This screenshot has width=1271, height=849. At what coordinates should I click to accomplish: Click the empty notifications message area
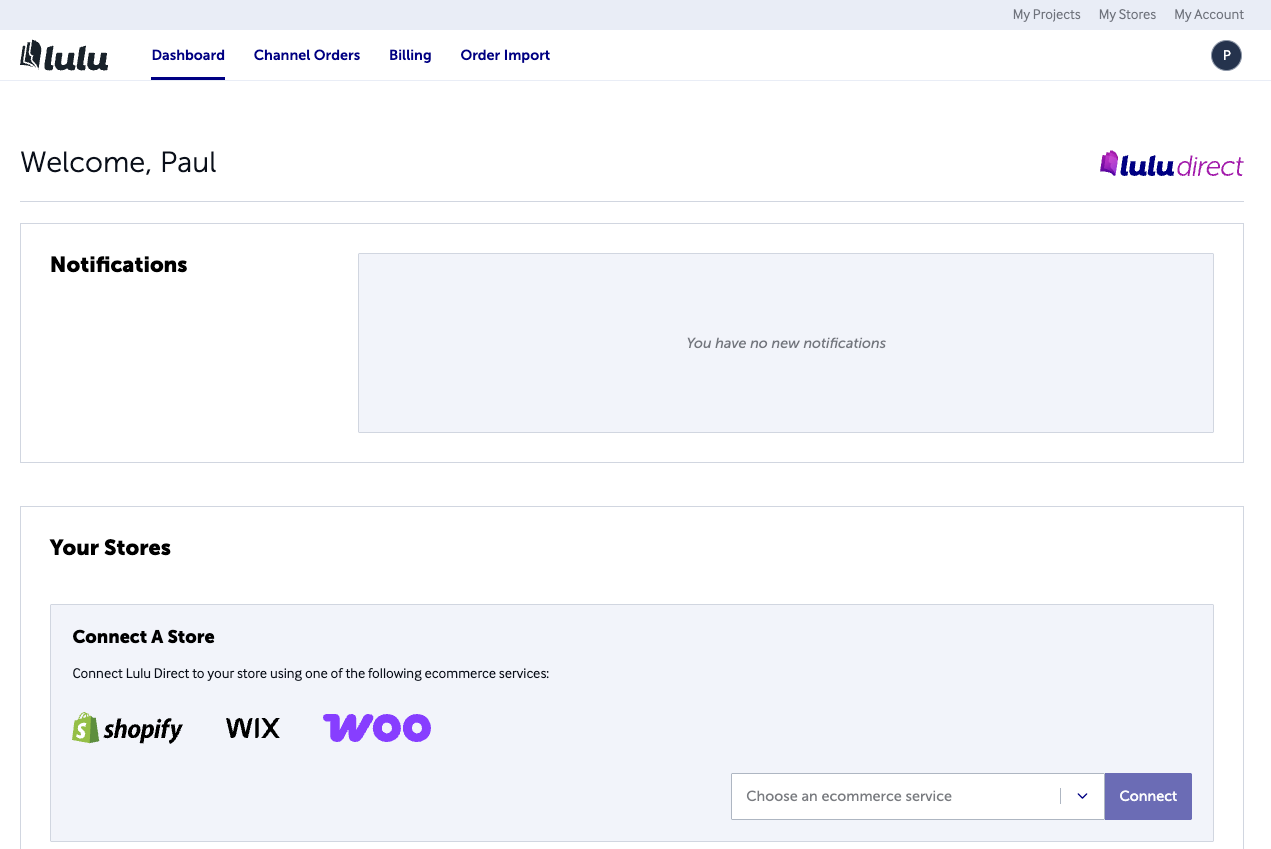(785, 343)
